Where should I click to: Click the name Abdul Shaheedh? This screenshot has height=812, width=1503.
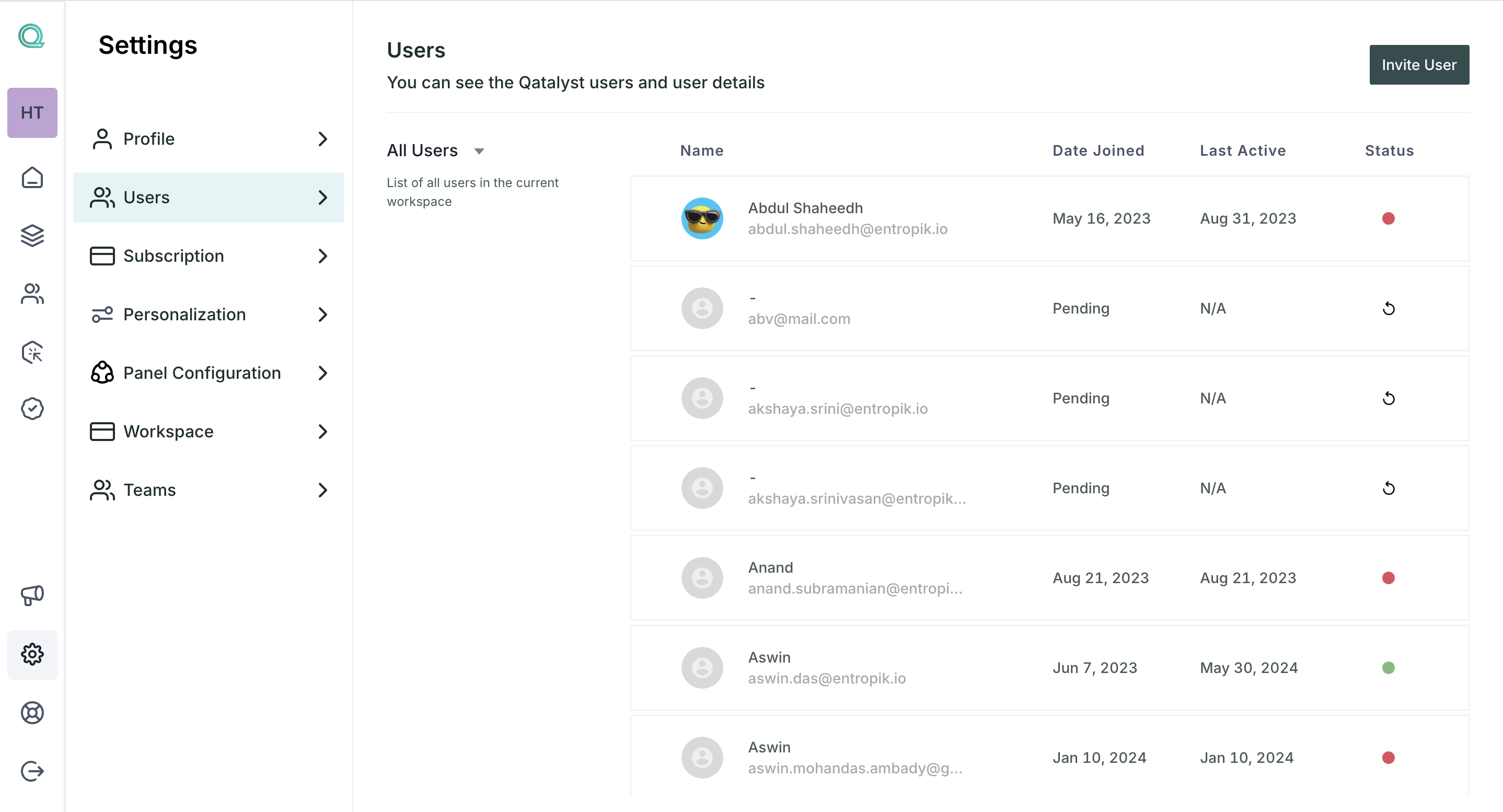805,208
